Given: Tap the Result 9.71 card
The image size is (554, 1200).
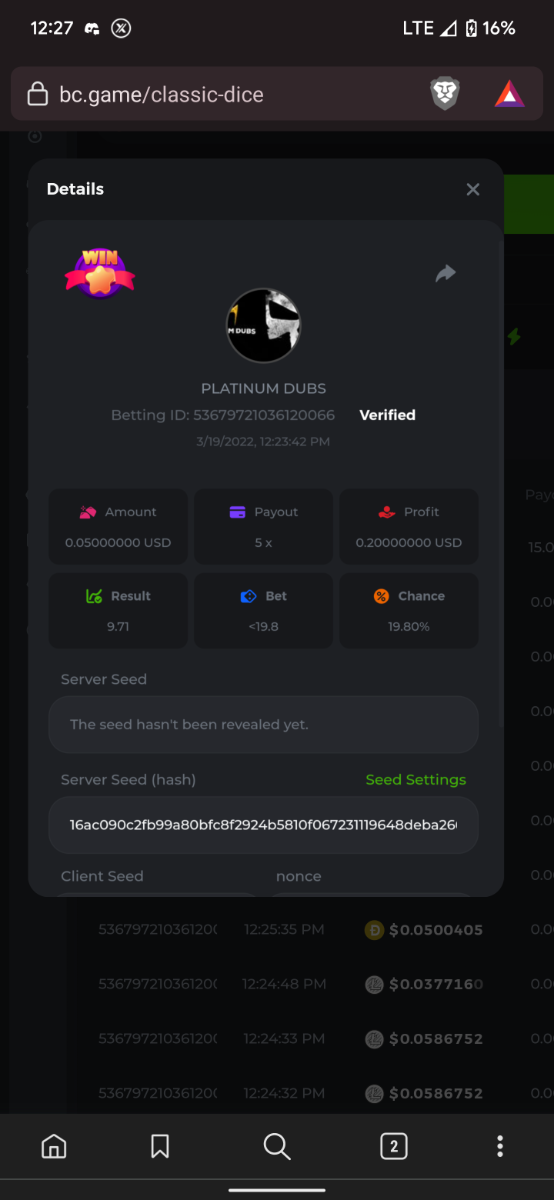Looking at the screenshot, I should [118, 610].
